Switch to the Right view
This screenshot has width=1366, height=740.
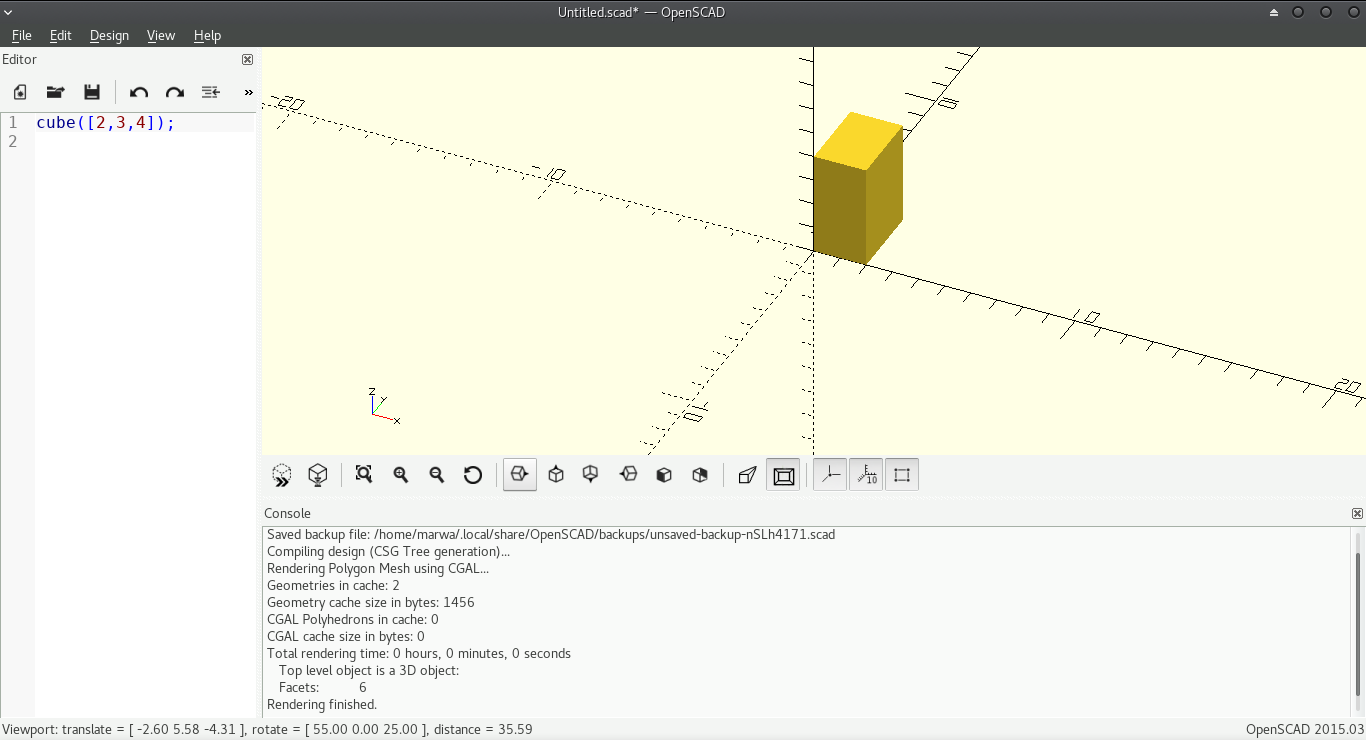click(x=519, y=475)
